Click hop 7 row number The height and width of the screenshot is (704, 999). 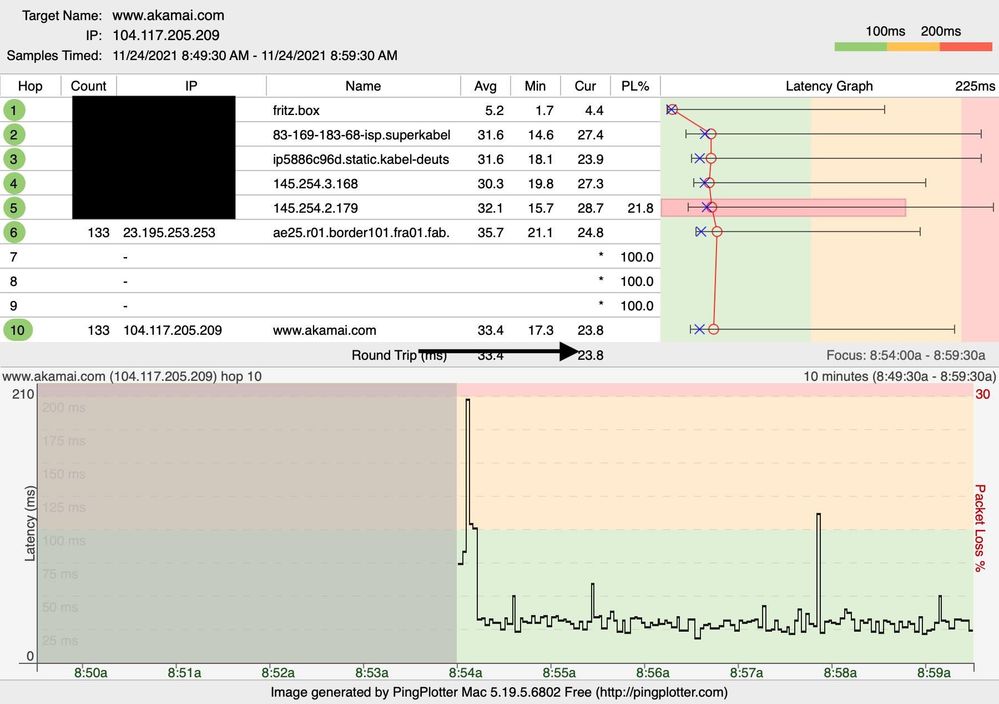pos(13,257)
